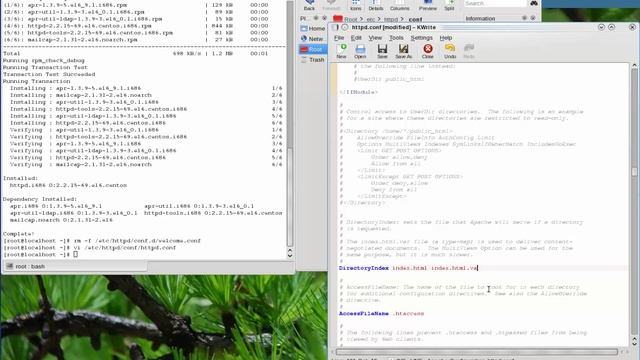Click the 'Installed:' line in terminal
This screenshot has height=360, width=640.
(x=20, y=178)
